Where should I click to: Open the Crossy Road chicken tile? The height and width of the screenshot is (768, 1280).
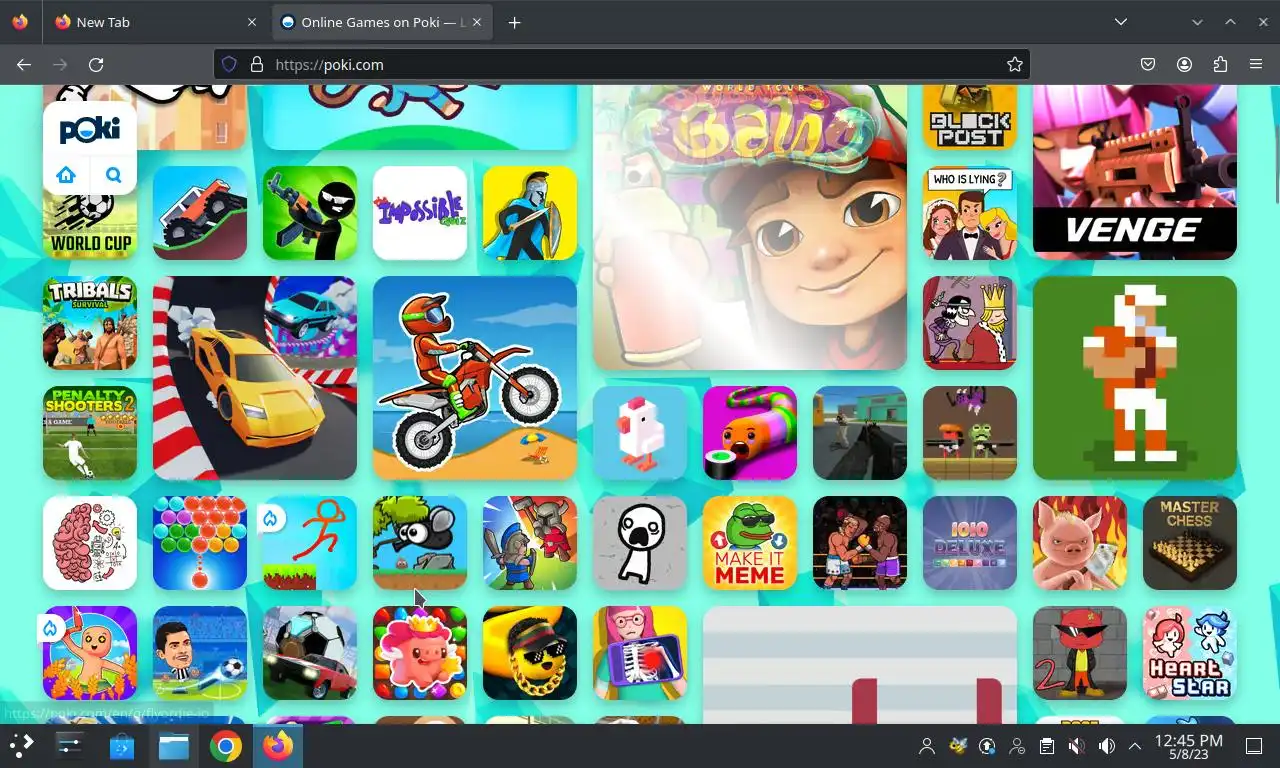[x=640, y=433]
